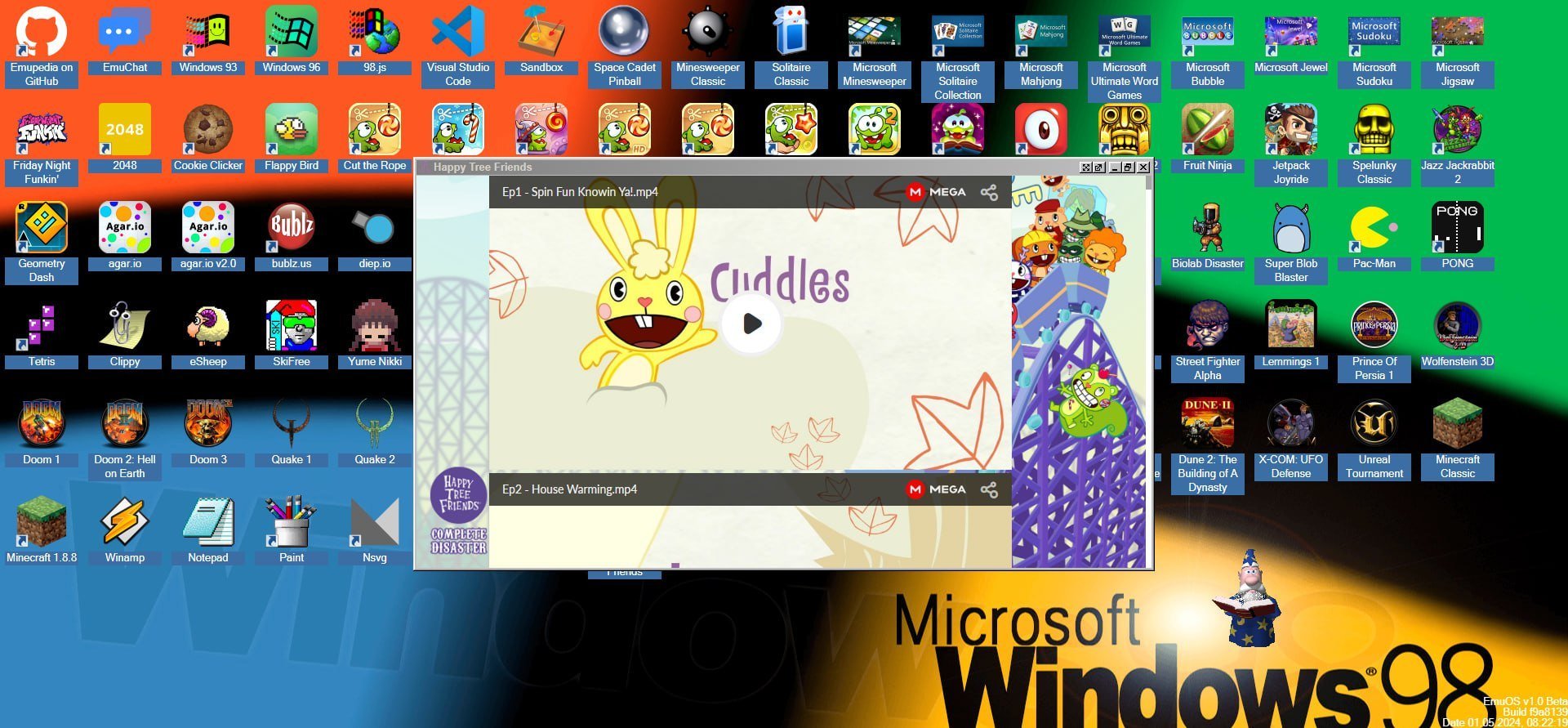Viewport: 1568px width, 728px height.
Task: Open the Cut the Rope 2 icon
Action: click(x=875, y=129)
